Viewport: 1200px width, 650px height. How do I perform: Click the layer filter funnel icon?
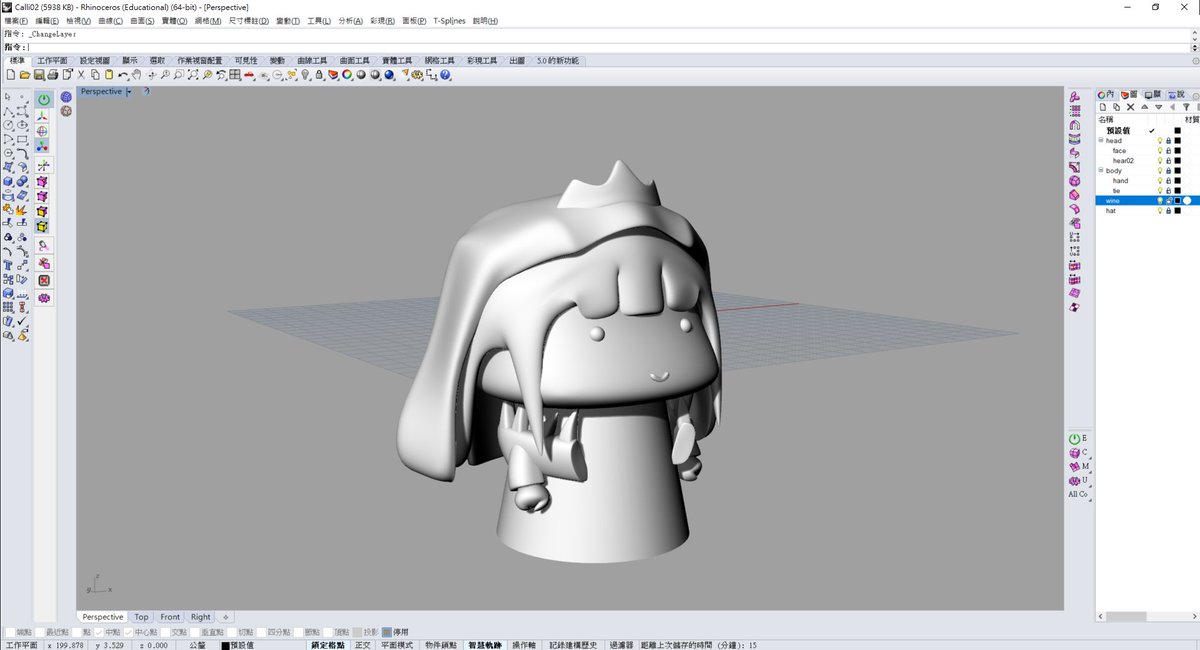[1186, 107]
